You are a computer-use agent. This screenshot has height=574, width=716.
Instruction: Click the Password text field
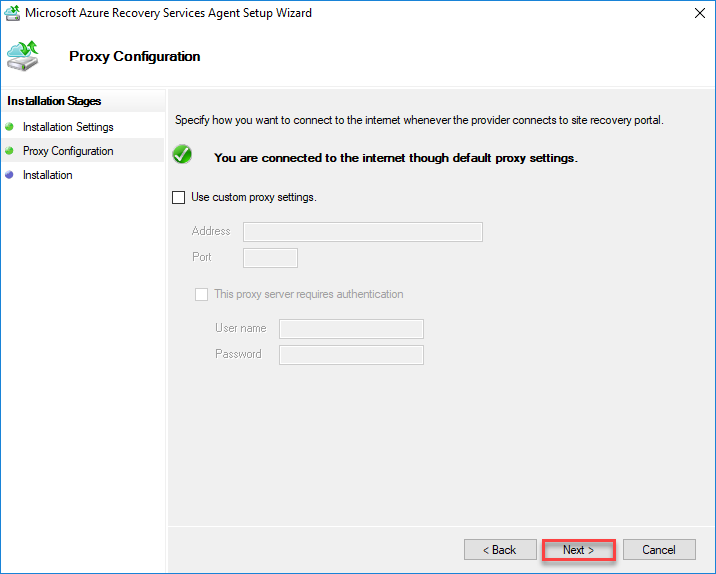tap(351, 355)
